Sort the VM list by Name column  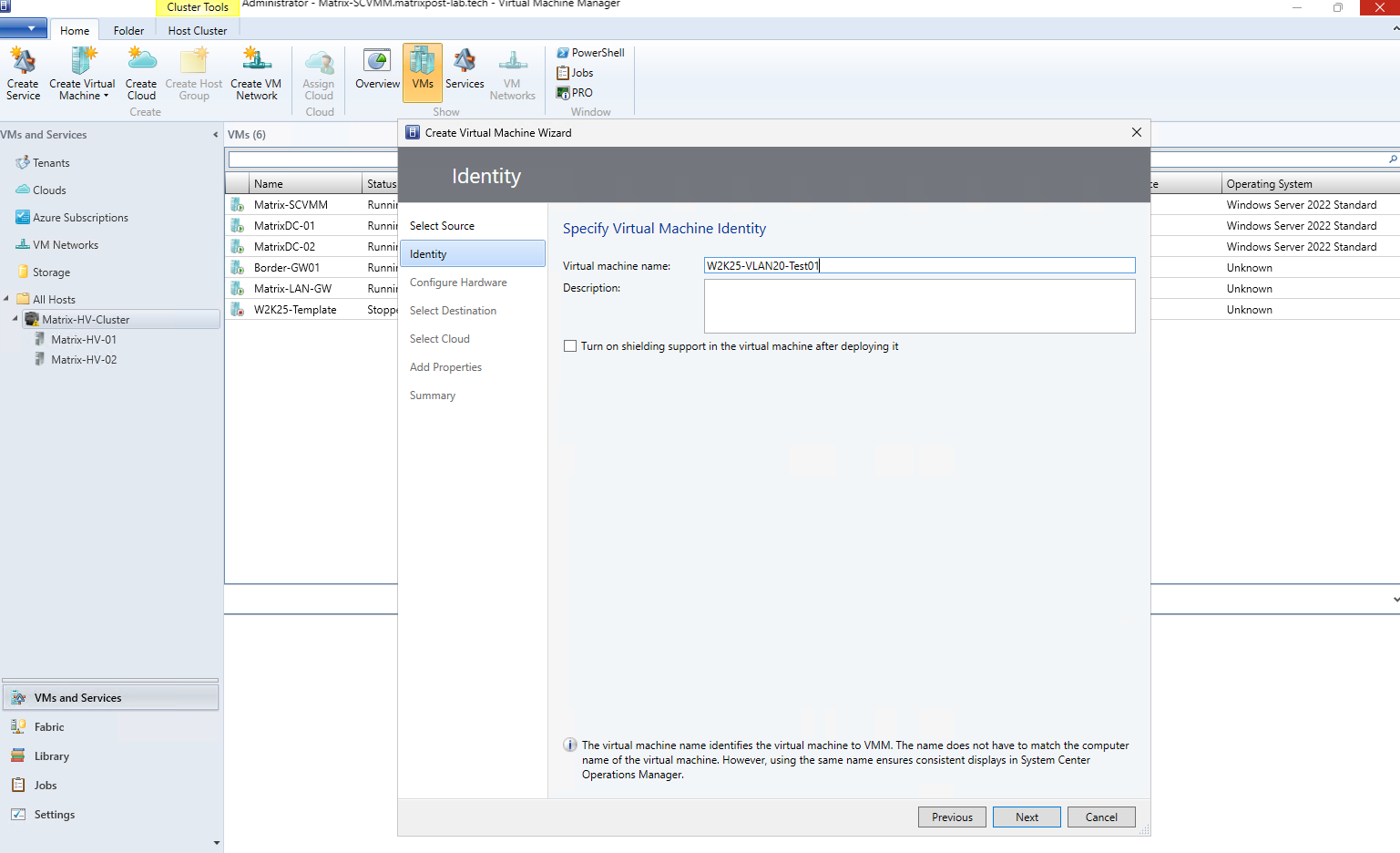(305, 184)
